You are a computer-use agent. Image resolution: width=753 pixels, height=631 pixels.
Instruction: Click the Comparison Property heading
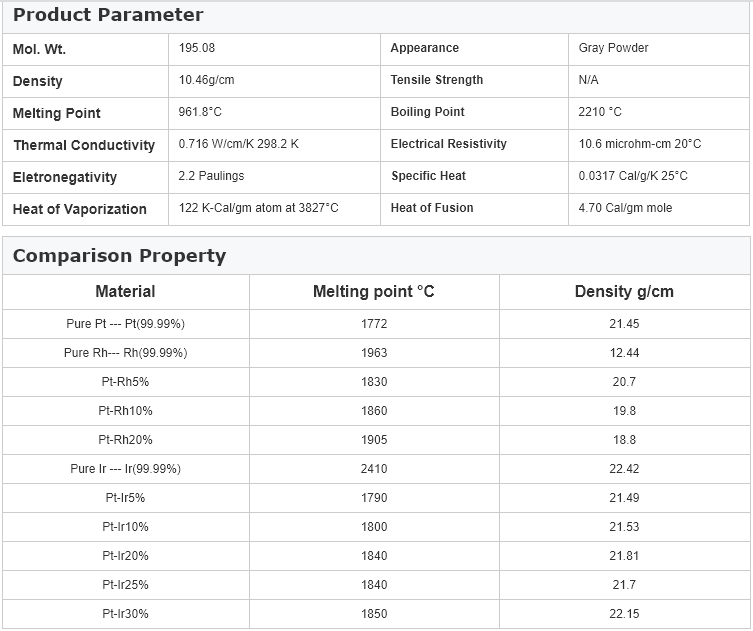[119, 256]
